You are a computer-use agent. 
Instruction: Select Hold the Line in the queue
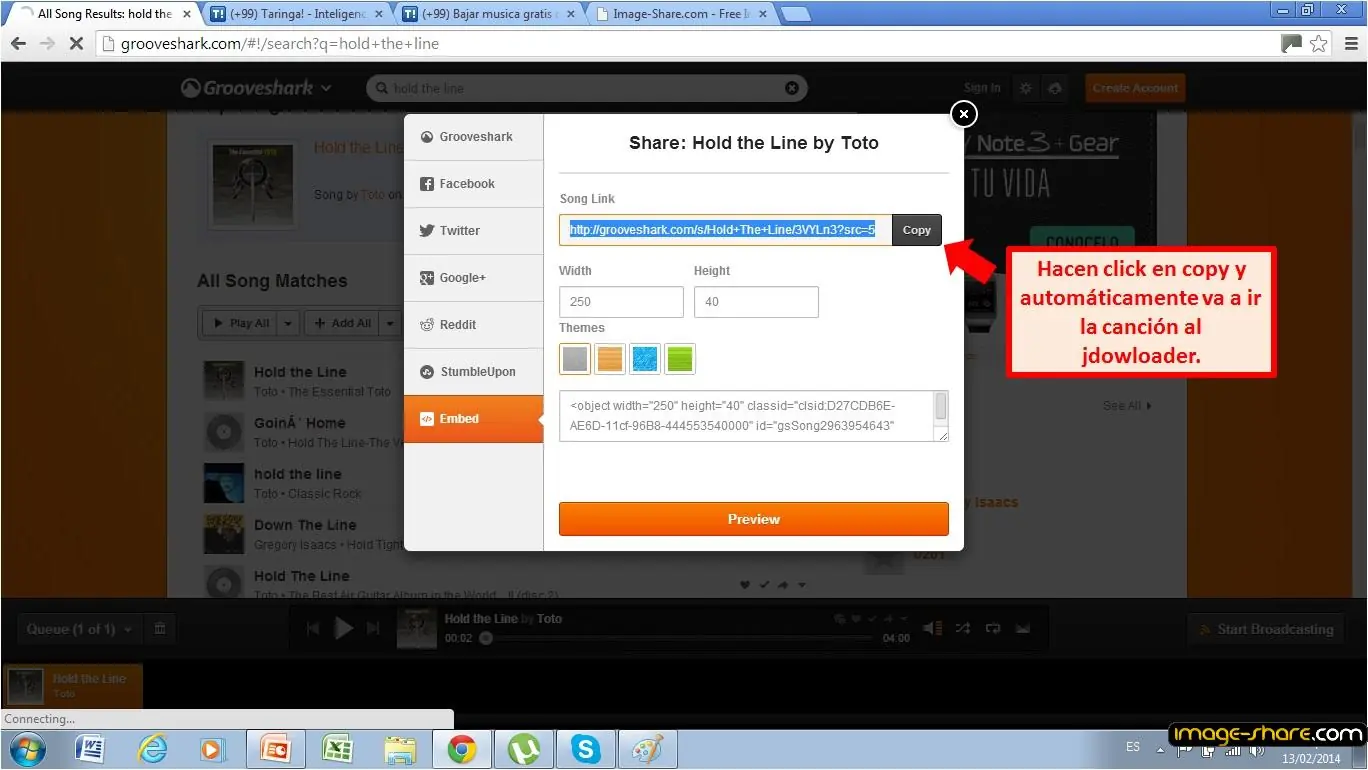coord(72,685)
